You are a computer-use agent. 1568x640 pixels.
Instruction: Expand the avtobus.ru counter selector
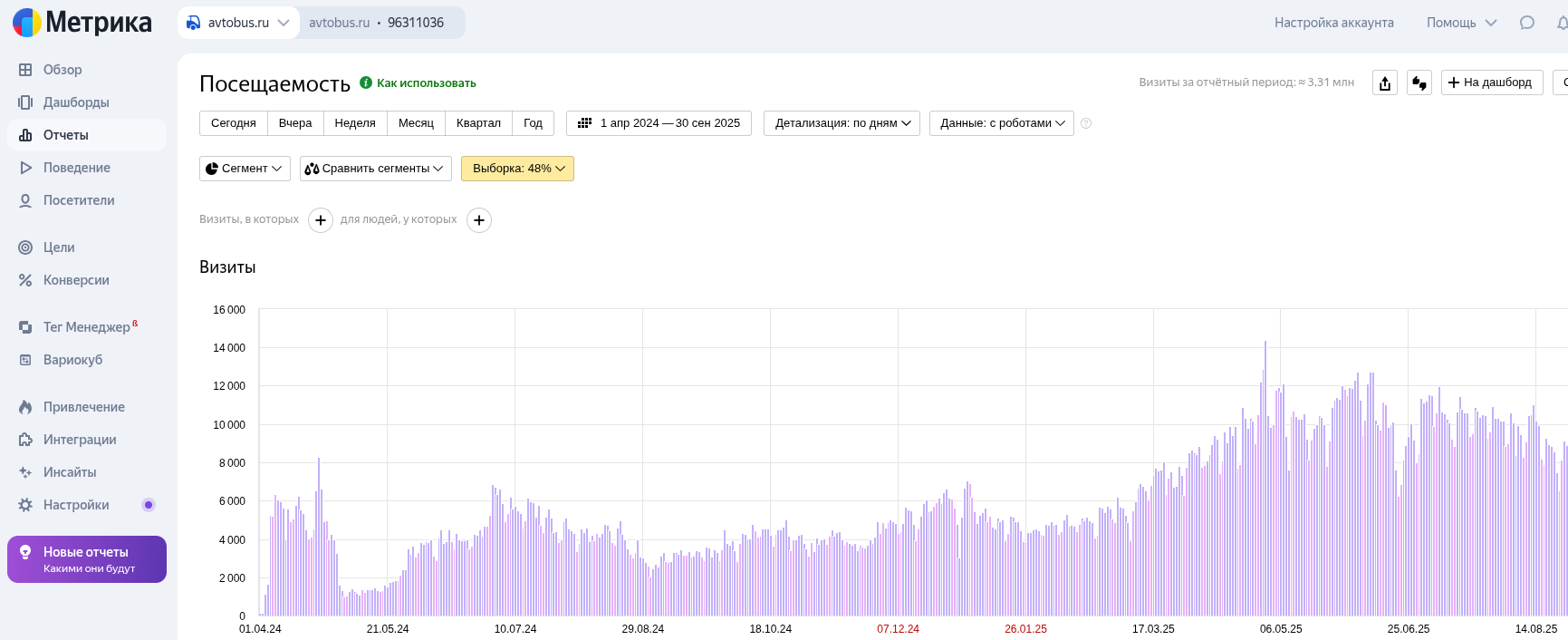pyautogui.click(x=239, y=23)
